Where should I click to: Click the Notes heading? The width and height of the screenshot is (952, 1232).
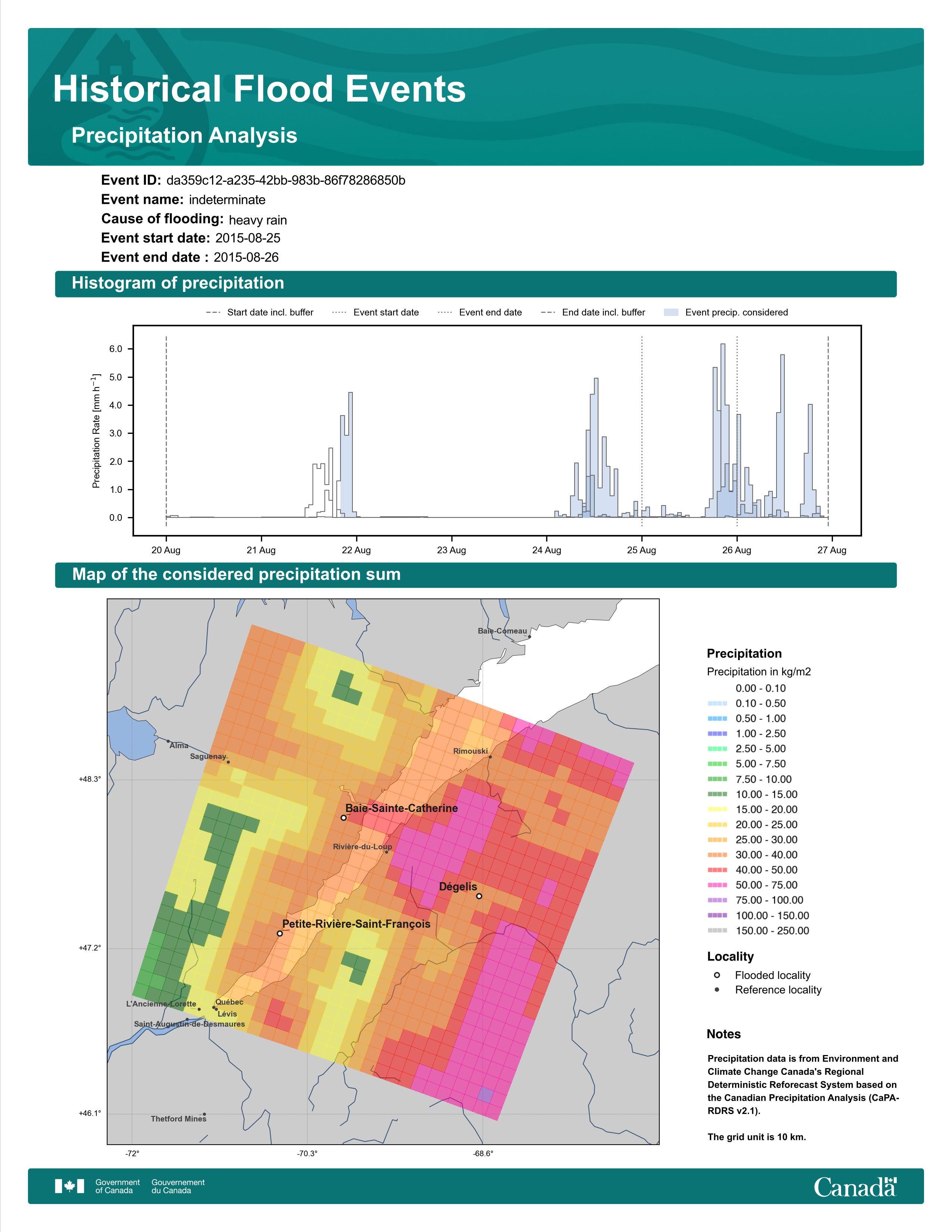coord(724,1034)
